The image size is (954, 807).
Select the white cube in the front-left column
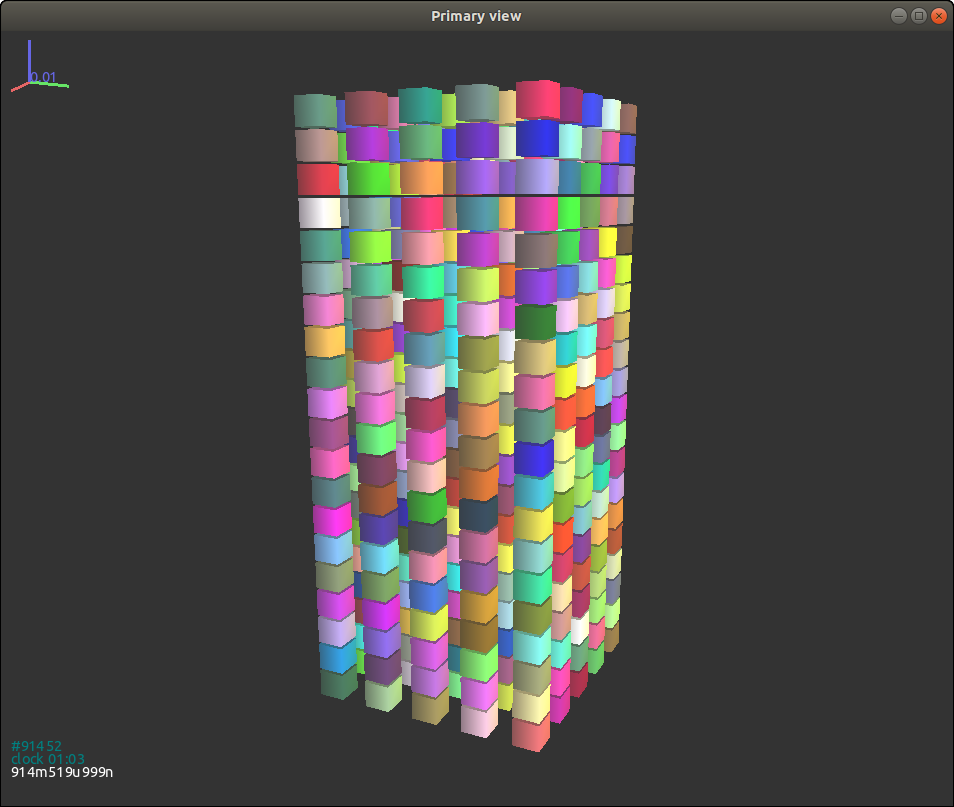point(320,212)
